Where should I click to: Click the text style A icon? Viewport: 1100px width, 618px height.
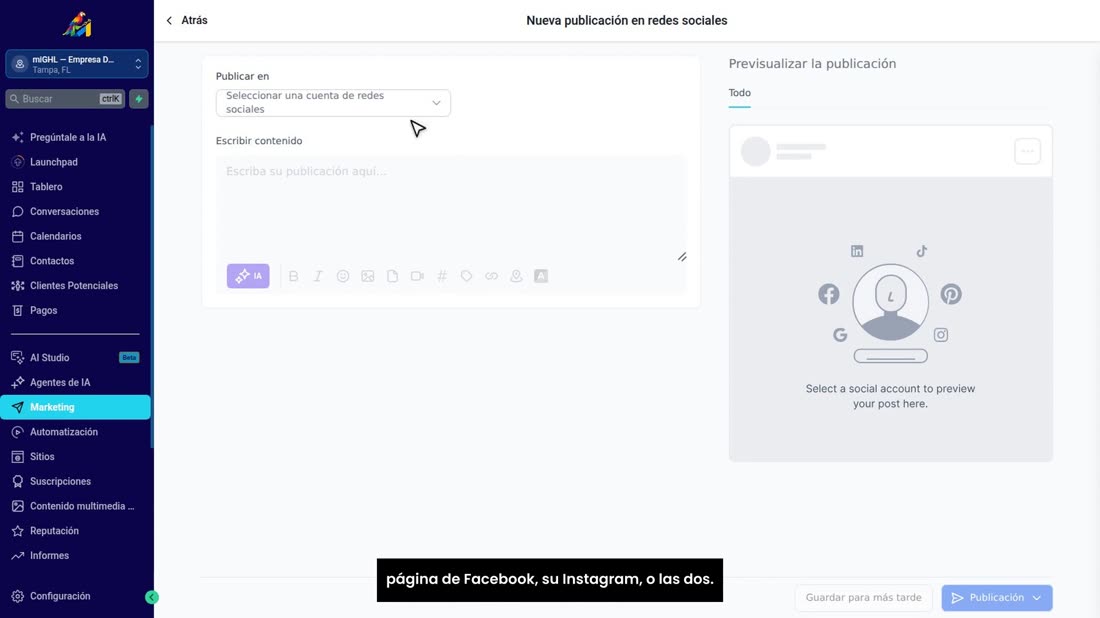(541, 276)
